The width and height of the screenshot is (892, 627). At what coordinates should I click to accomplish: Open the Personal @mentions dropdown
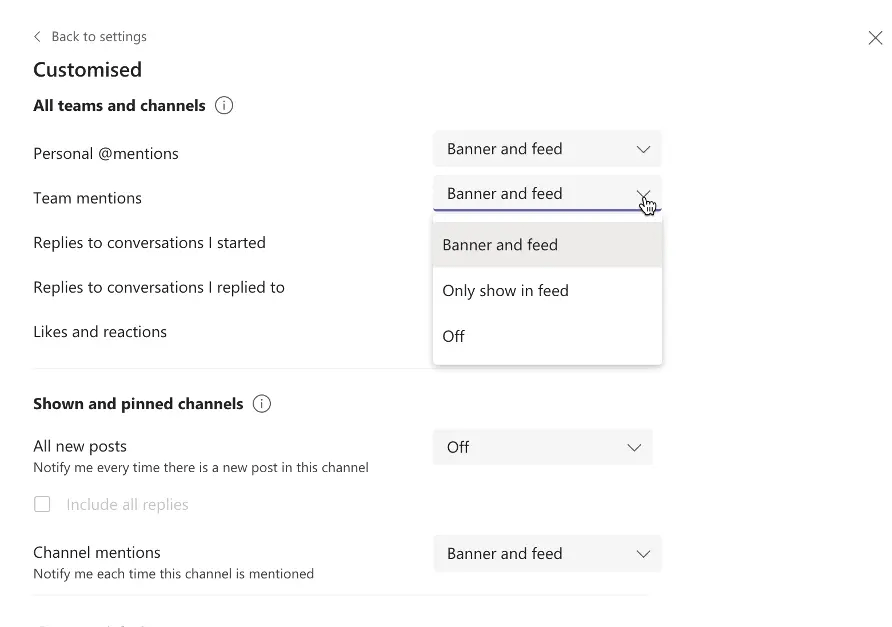pyautogui.click(x=546, y=149)
